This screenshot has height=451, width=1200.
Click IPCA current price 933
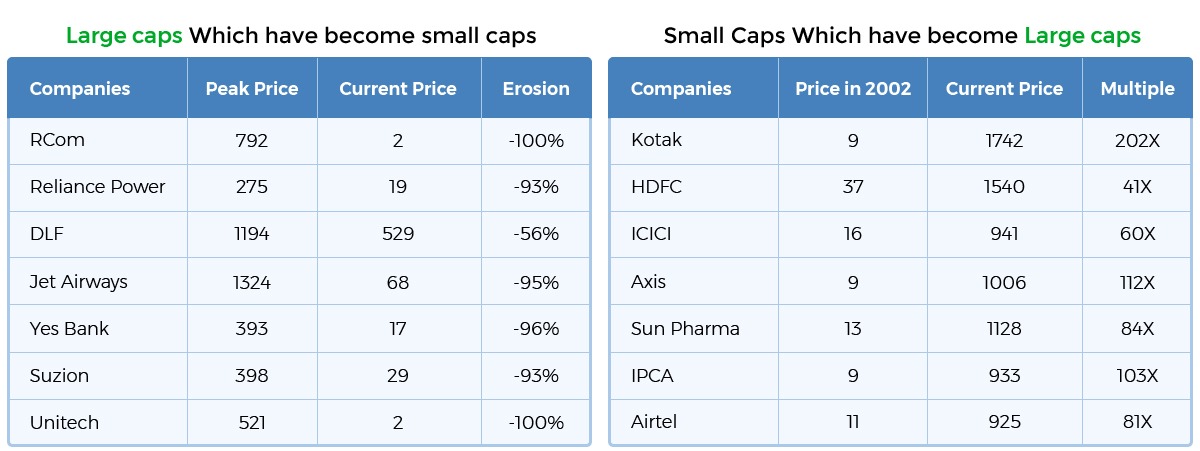1004,376
